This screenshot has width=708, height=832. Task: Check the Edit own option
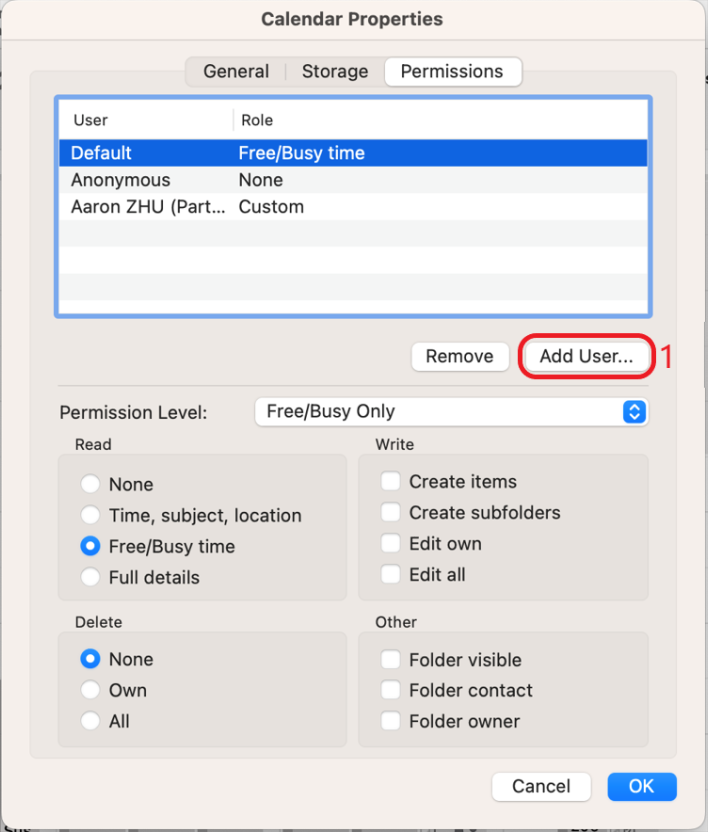pos(391,544)
